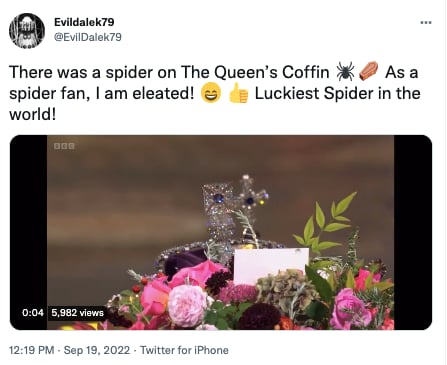Screen dimensions: 447x365
Task: Open the Twitter for iPhone source link
Action: pos(184,350)
